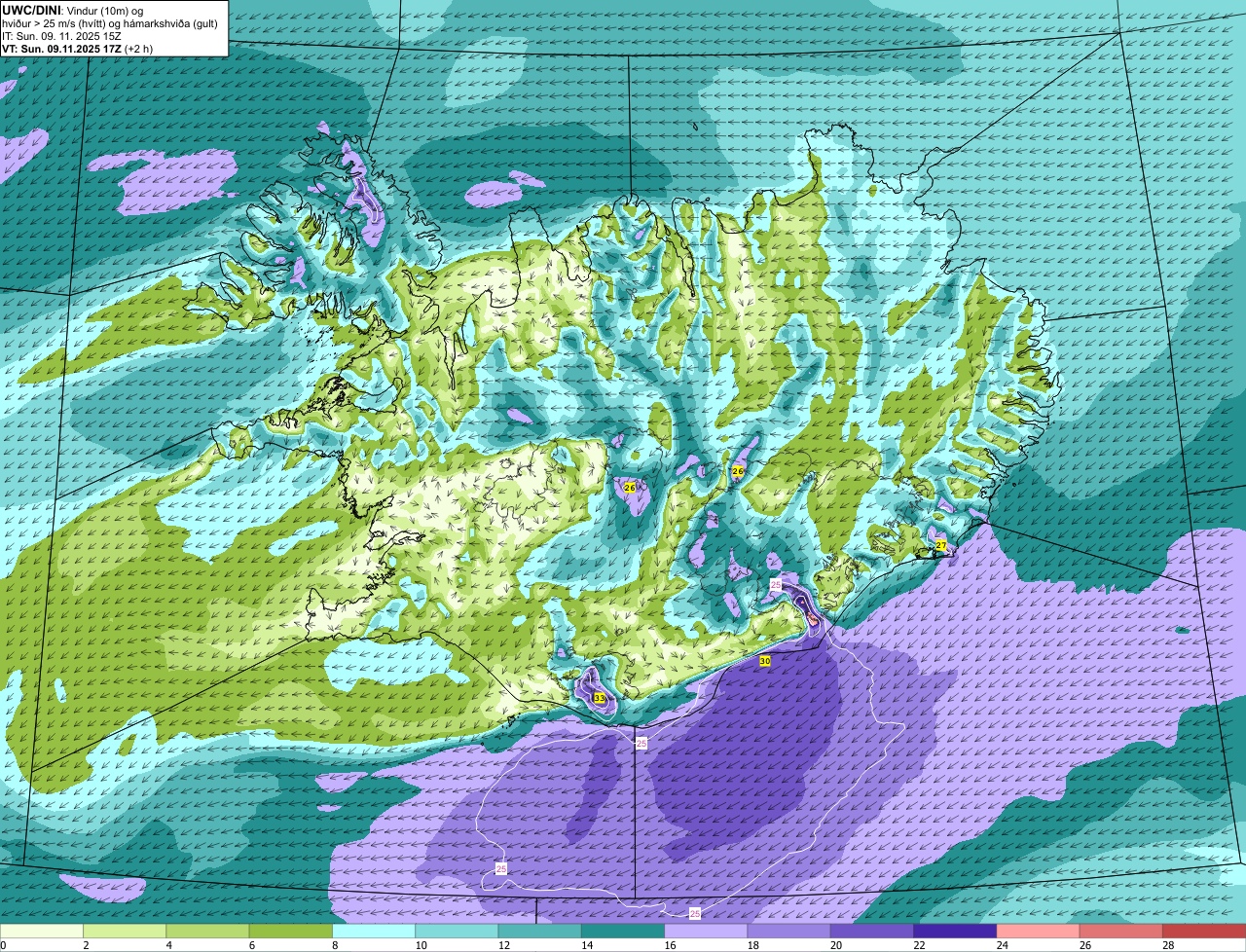This screenshot has height=952, width=1246.
Task: Click the "UWC/DINI" title text
Action: point(31,10)
